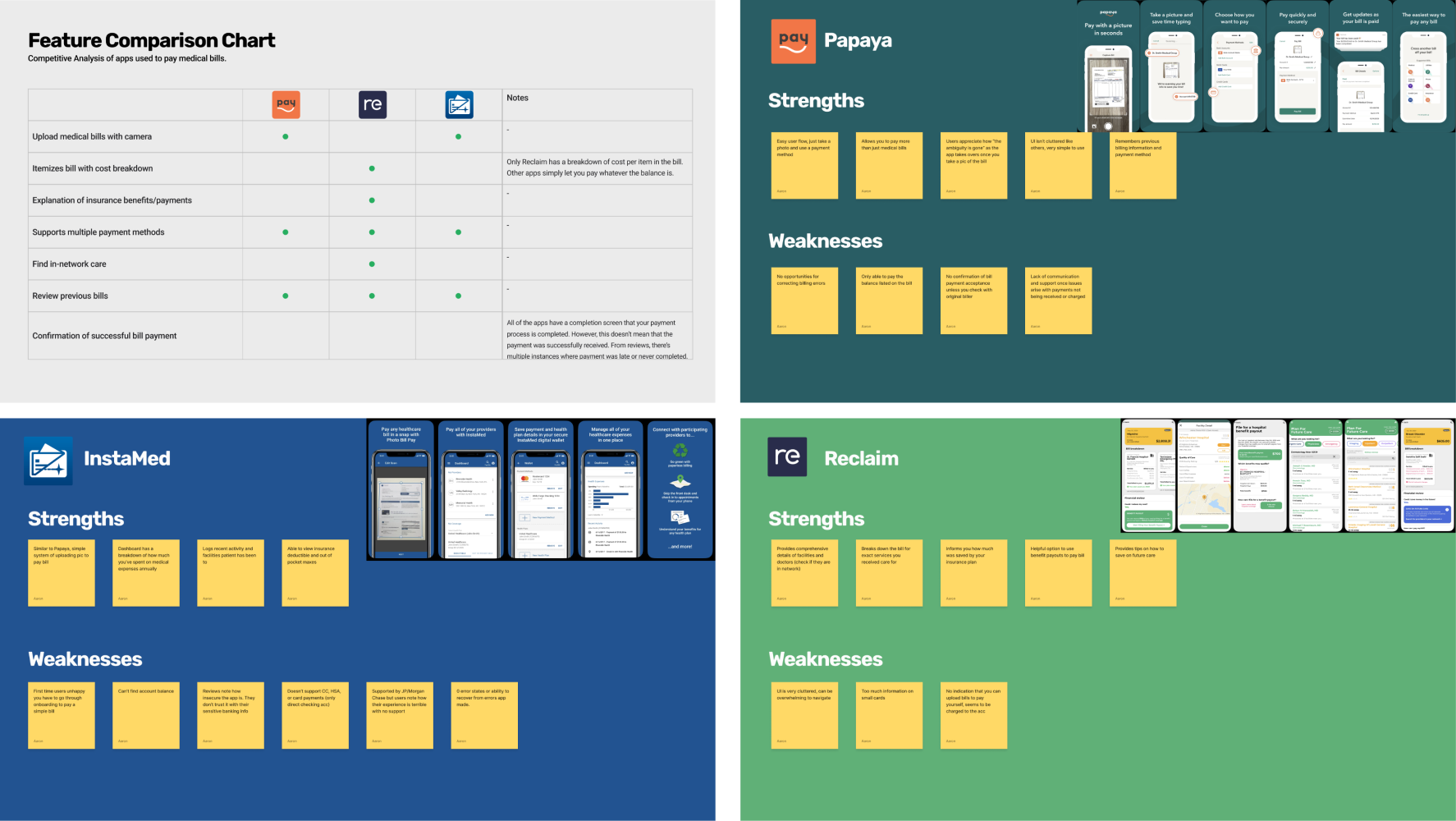This screenshot has width=1456, height=821.
Task: Select the 'Provides comprehensive details of facilities' sticky note
Action: click(804, 573)
